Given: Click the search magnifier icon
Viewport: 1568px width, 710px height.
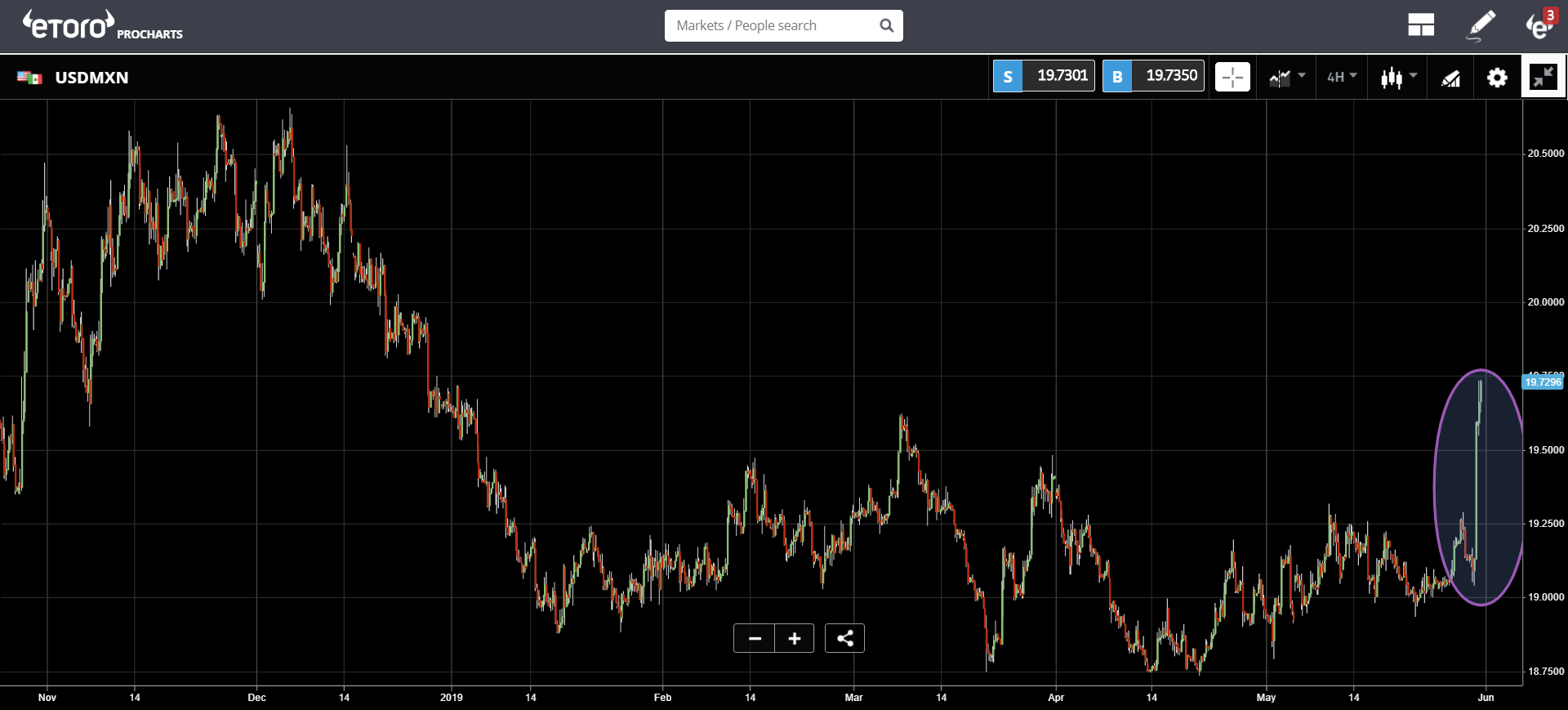Looking at the screenshot, I should (x=887, y=25).
